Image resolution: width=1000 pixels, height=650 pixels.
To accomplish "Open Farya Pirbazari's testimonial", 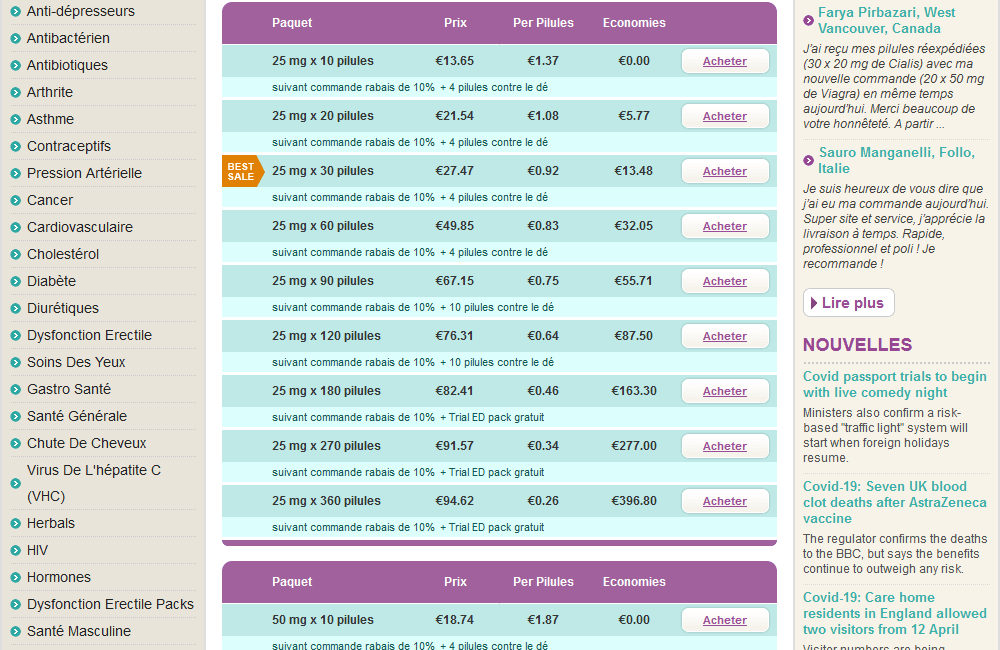I will coord(886,20).
